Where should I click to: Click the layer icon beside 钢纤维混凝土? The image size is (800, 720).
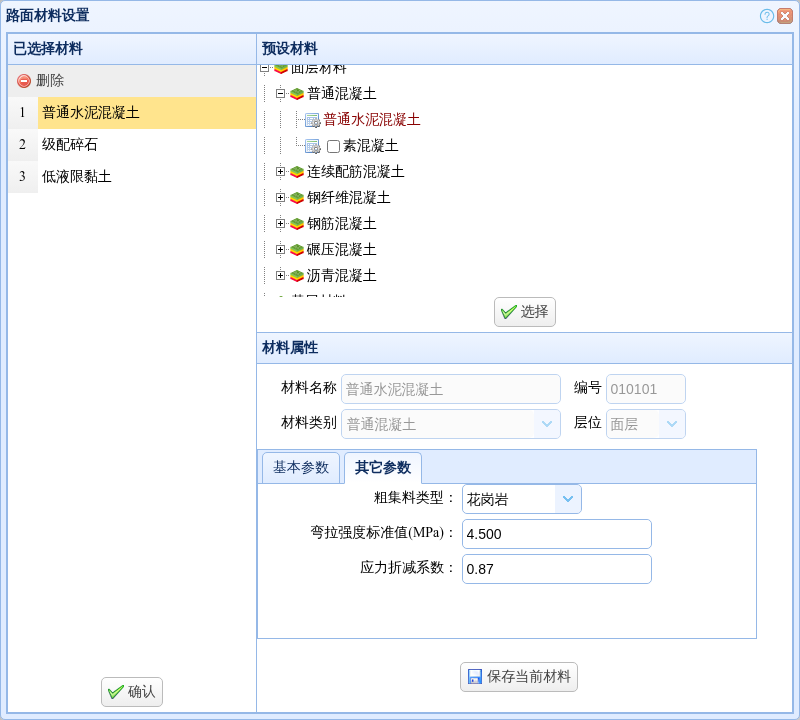coord(297,198)
